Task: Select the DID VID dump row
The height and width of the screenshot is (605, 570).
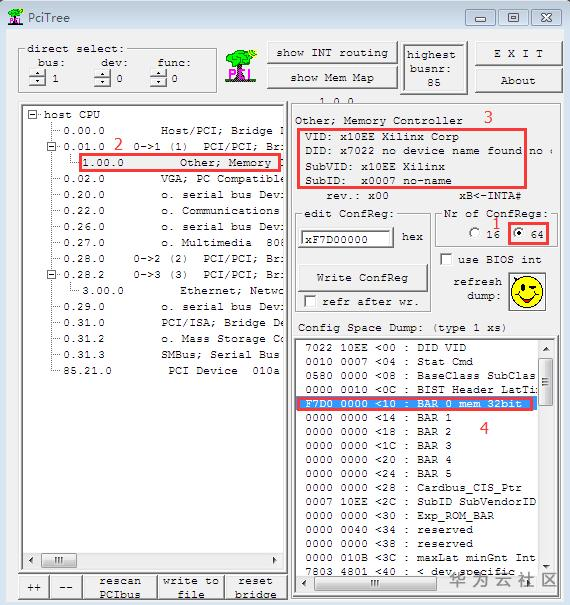Action: pos(417,348)
